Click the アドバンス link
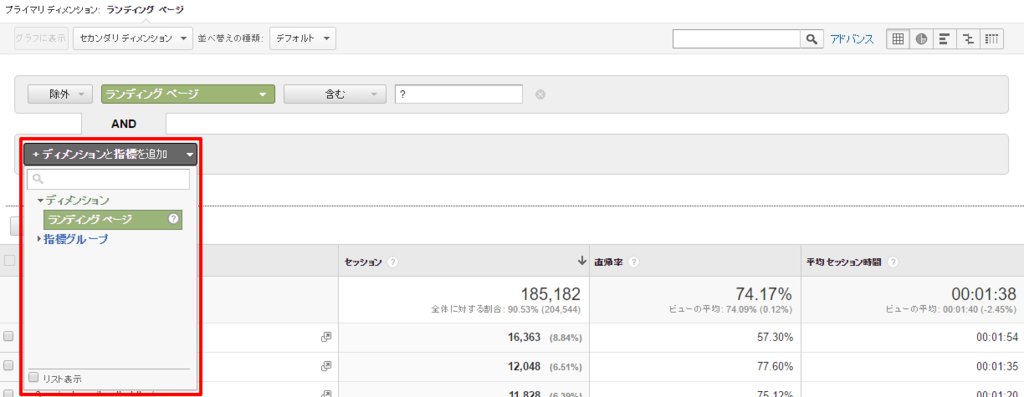 point(852,39)
